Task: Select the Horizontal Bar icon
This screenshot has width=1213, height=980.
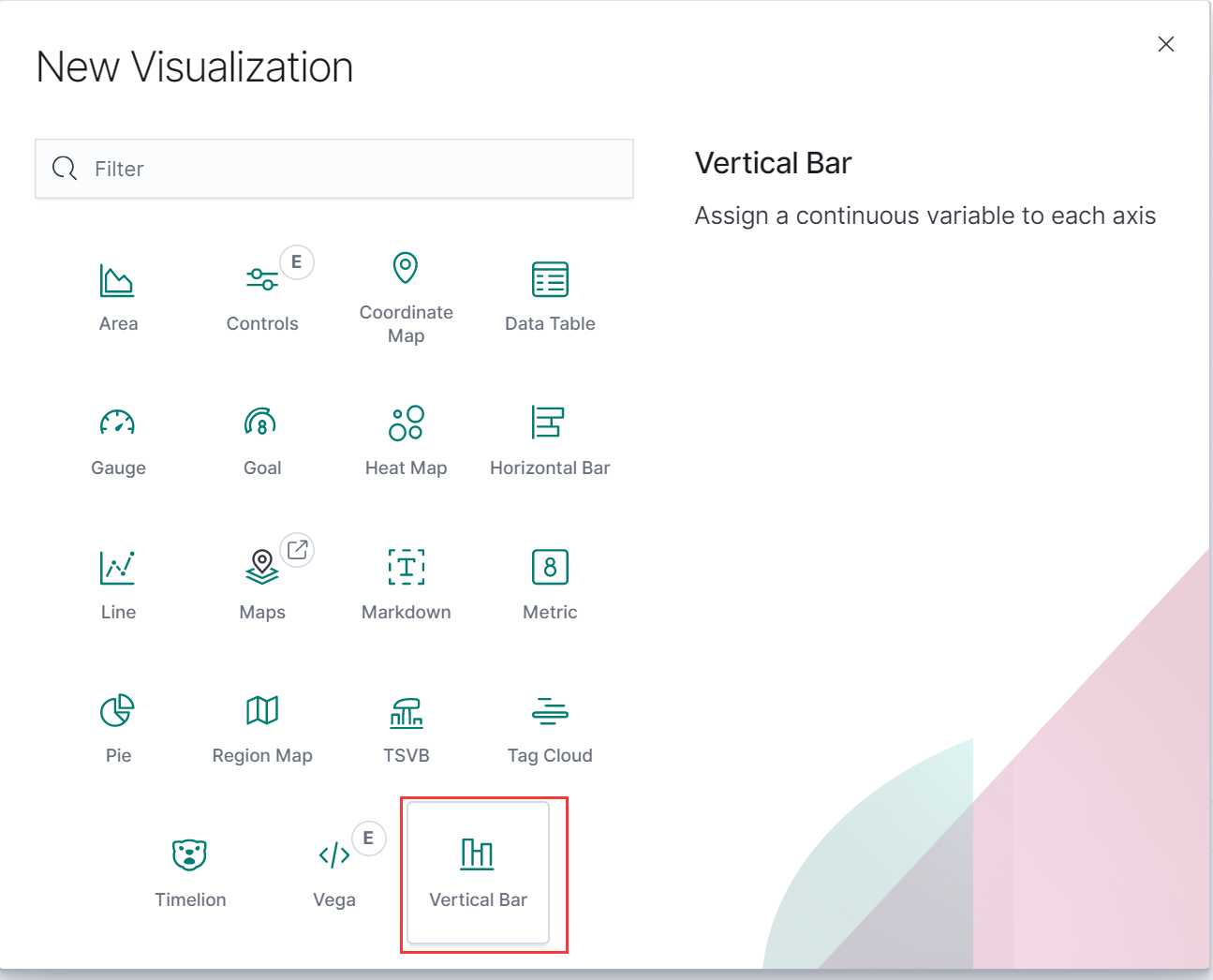Action: tap(548, 423)
